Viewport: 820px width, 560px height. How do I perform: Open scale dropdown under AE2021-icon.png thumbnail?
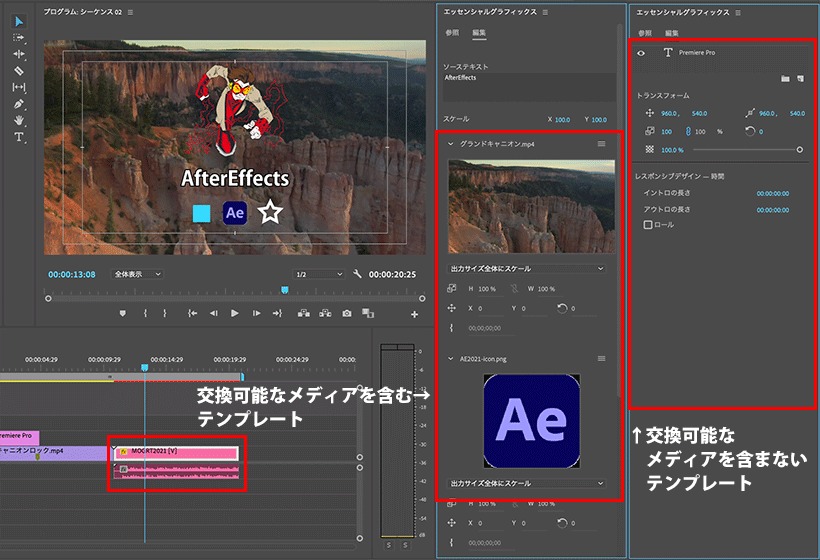tap(527, 483)
